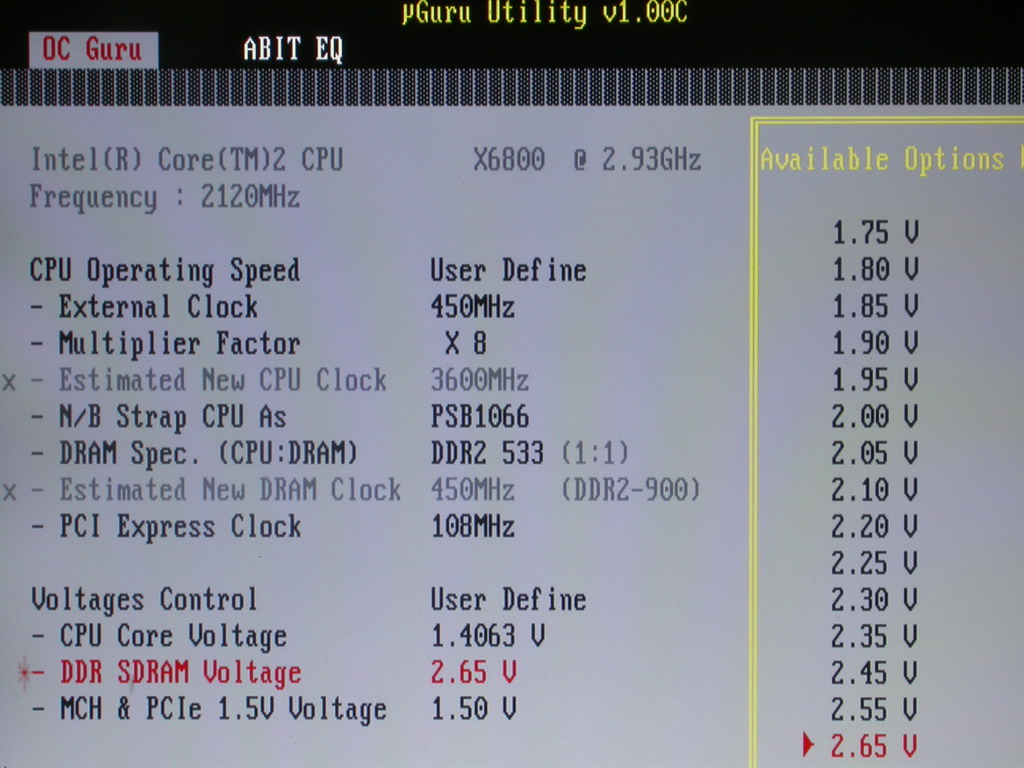The image size is (1024, 768).
Task: Select the Voltages Control setting
Action: coord(144,600)
